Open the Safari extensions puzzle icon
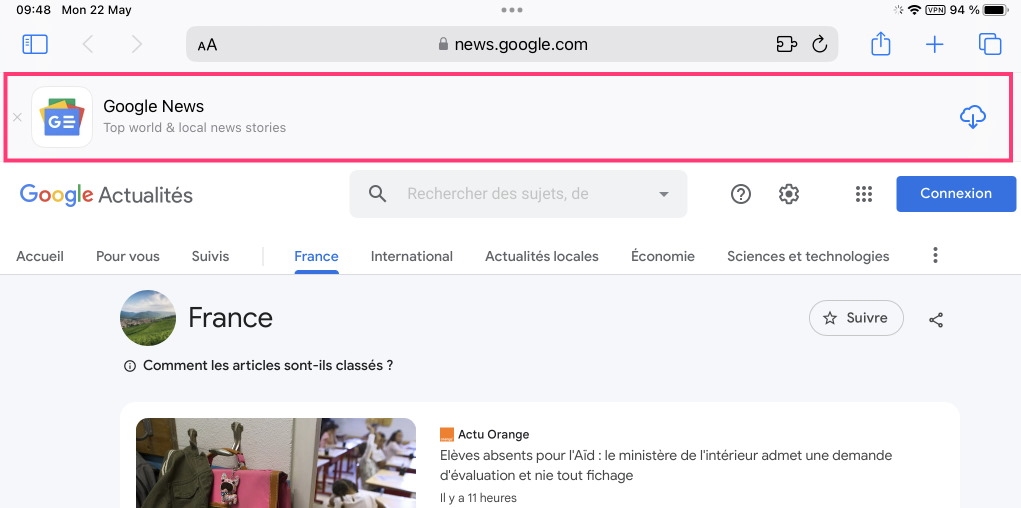Screen dimensions: 1021x508 (x=787, y=44)
